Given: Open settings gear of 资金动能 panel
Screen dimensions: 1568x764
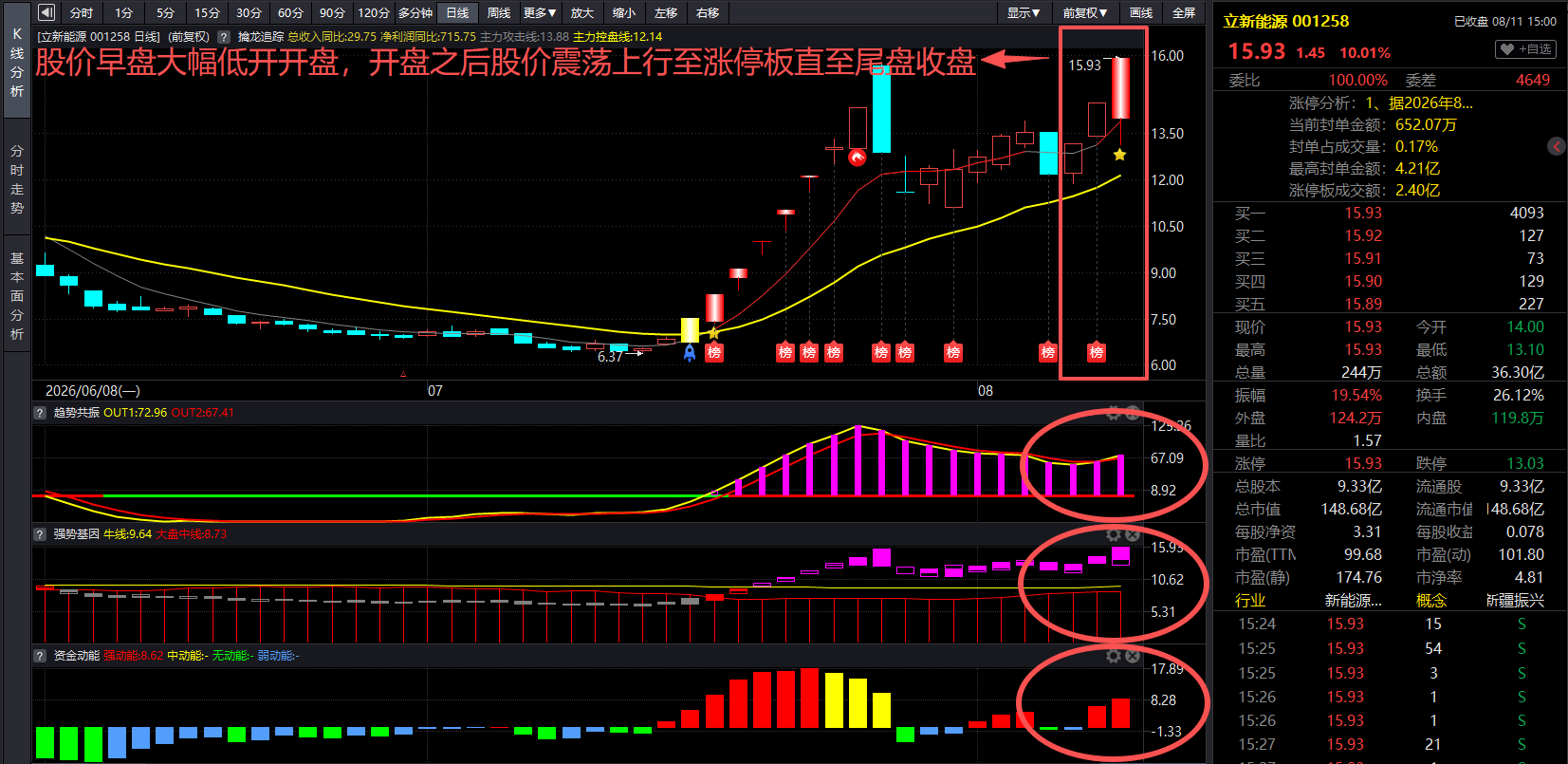Looking at the screenshot, I should (x=1114, y=656).
